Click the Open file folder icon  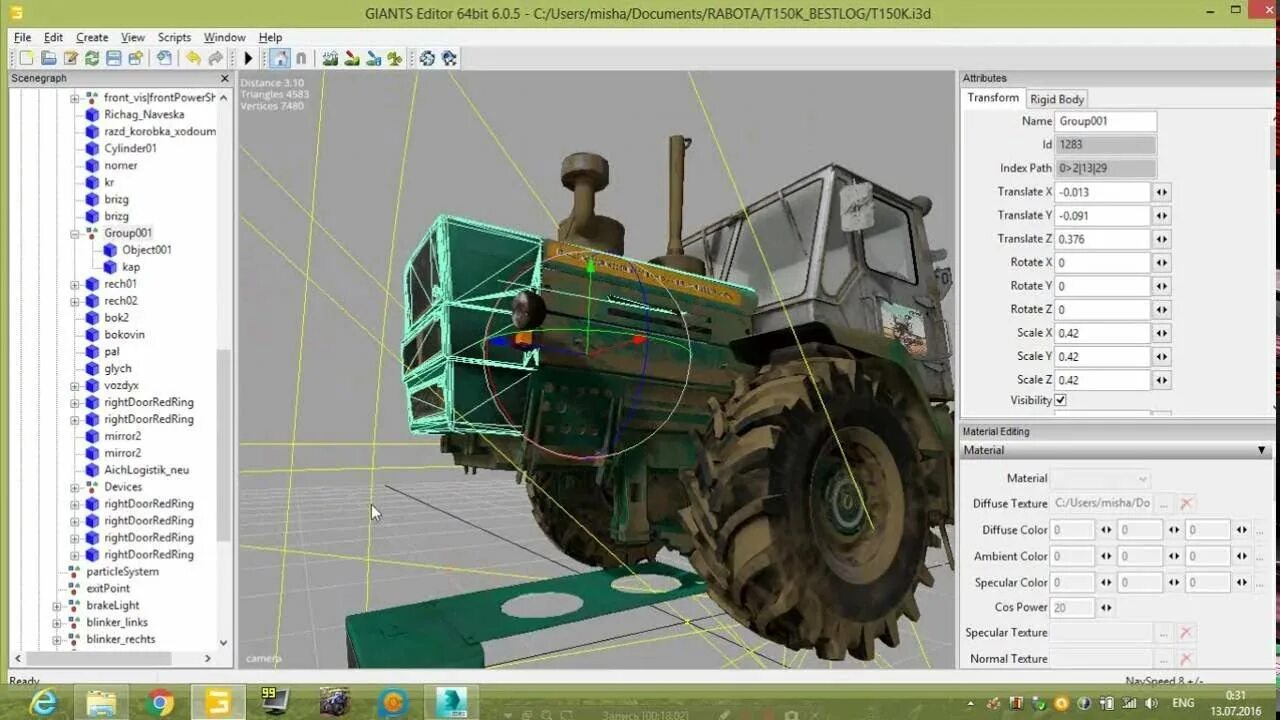click(48, 59)
